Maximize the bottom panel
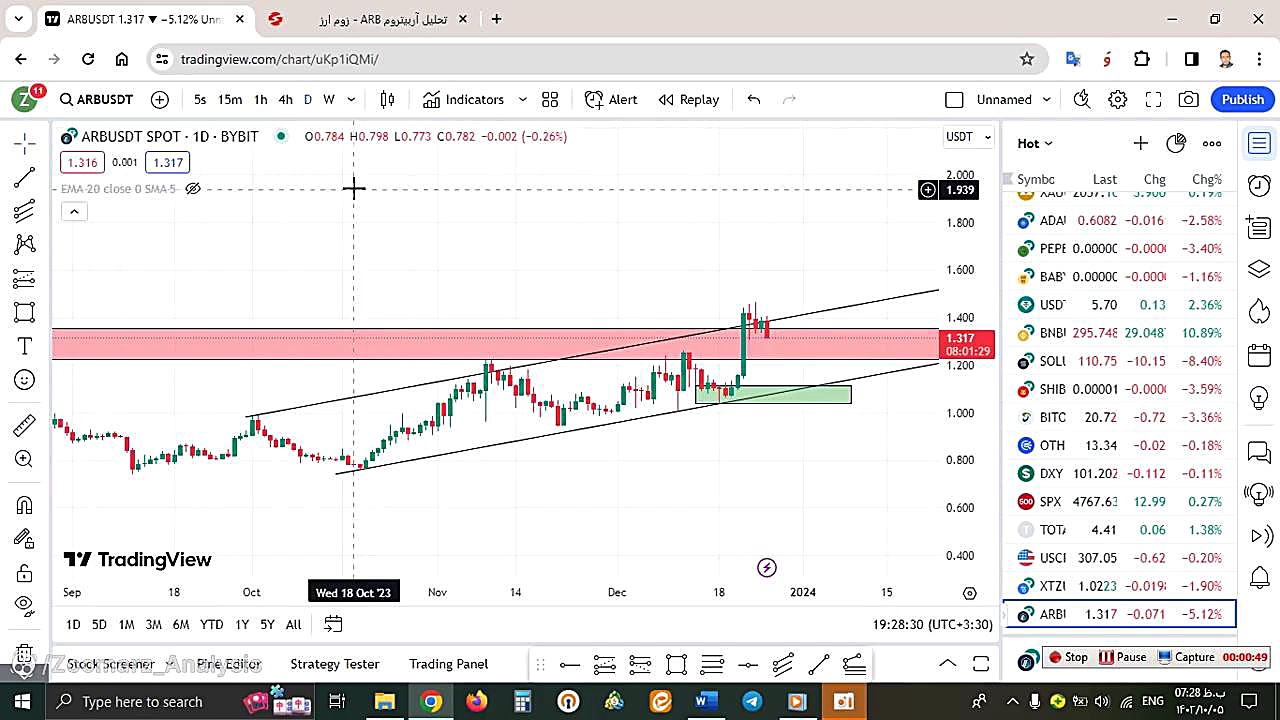1280x720 pixels. pyautogui.click(x=981, y=663)
